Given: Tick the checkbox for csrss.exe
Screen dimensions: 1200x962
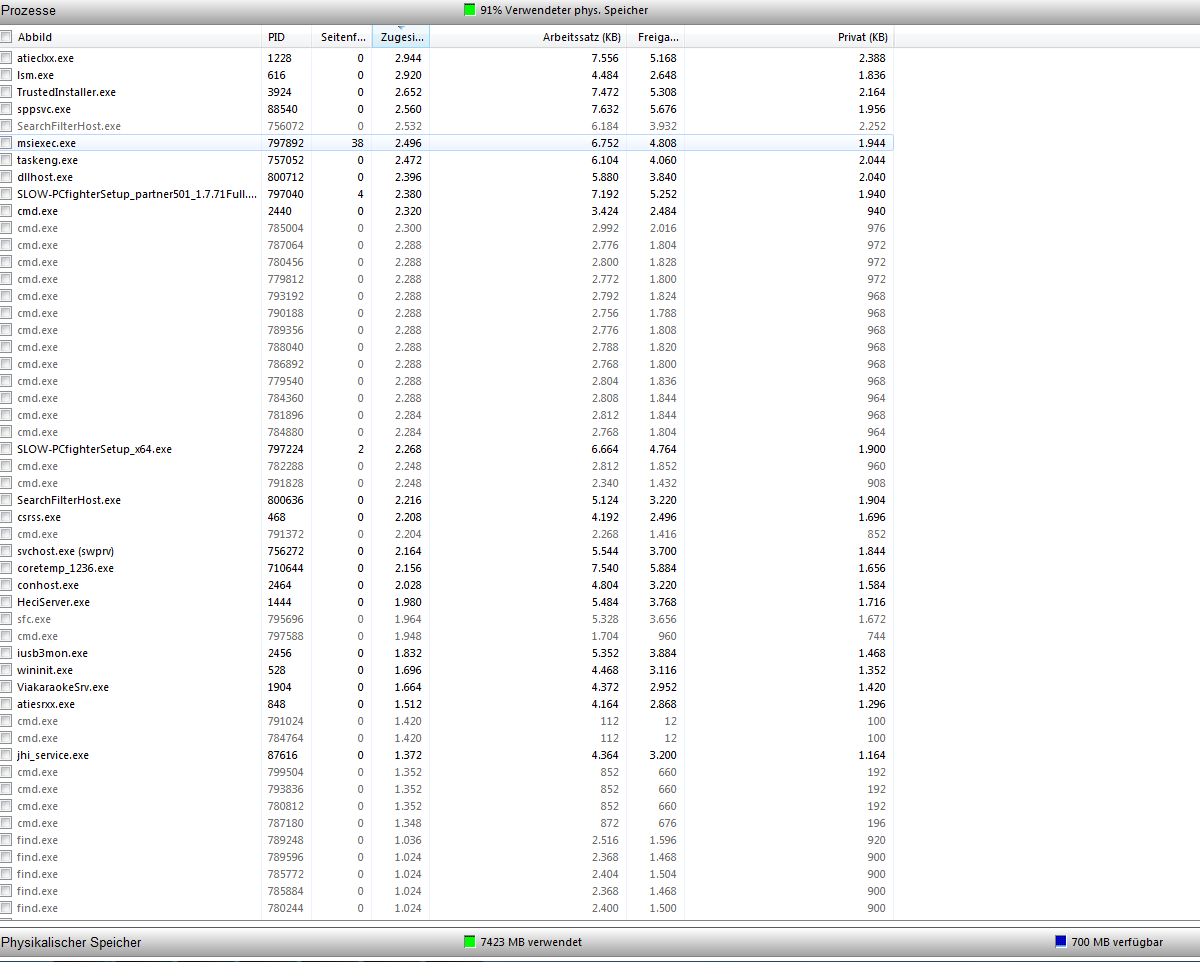Looking at the screenshot, I should pos(6,517).
